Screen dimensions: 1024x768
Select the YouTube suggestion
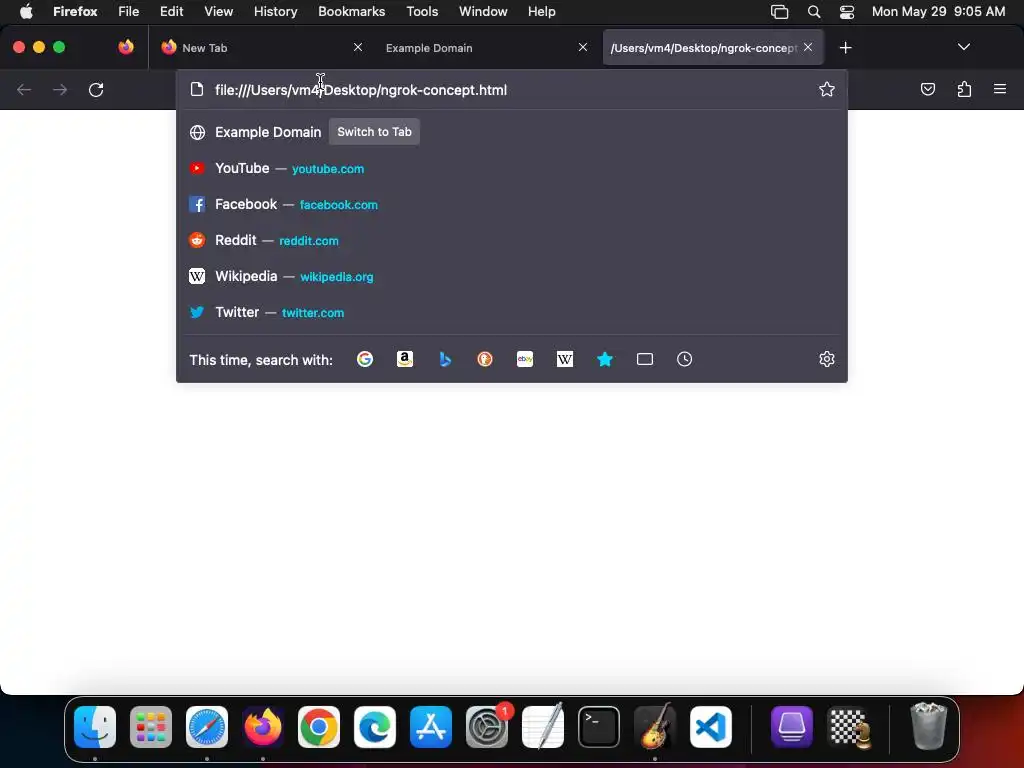tap(512, 168)
